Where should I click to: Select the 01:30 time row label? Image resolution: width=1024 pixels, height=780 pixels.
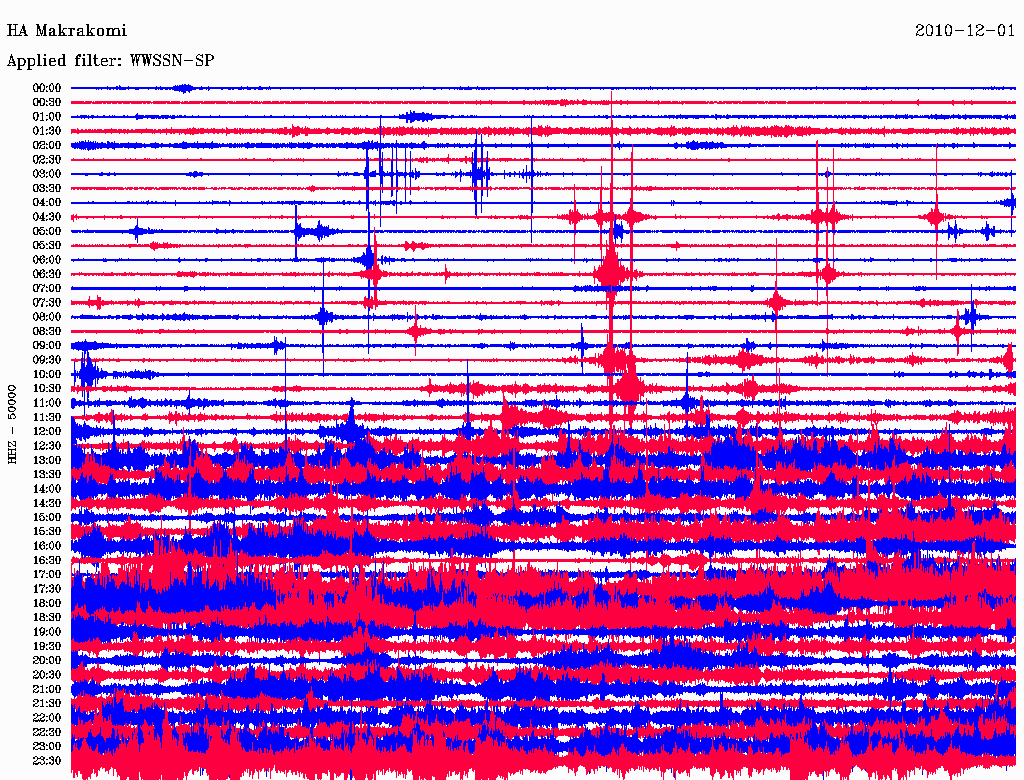point(47,131)
